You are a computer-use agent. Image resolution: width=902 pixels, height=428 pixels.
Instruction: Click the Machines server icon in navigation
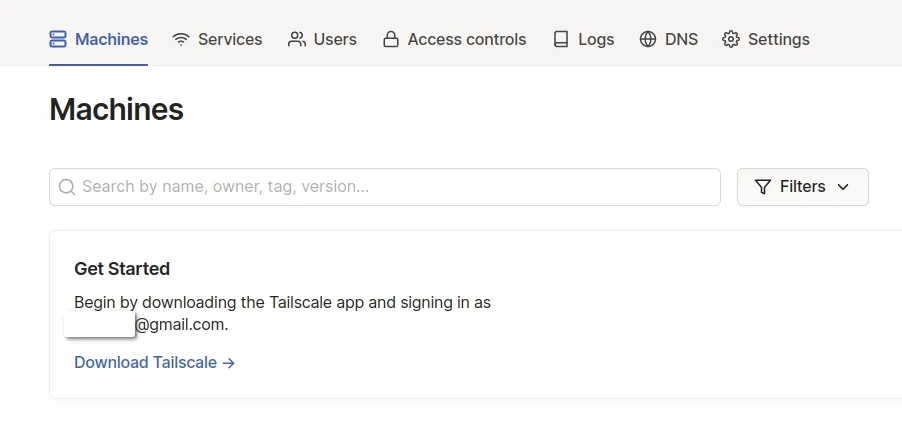[x=58, y=40]
